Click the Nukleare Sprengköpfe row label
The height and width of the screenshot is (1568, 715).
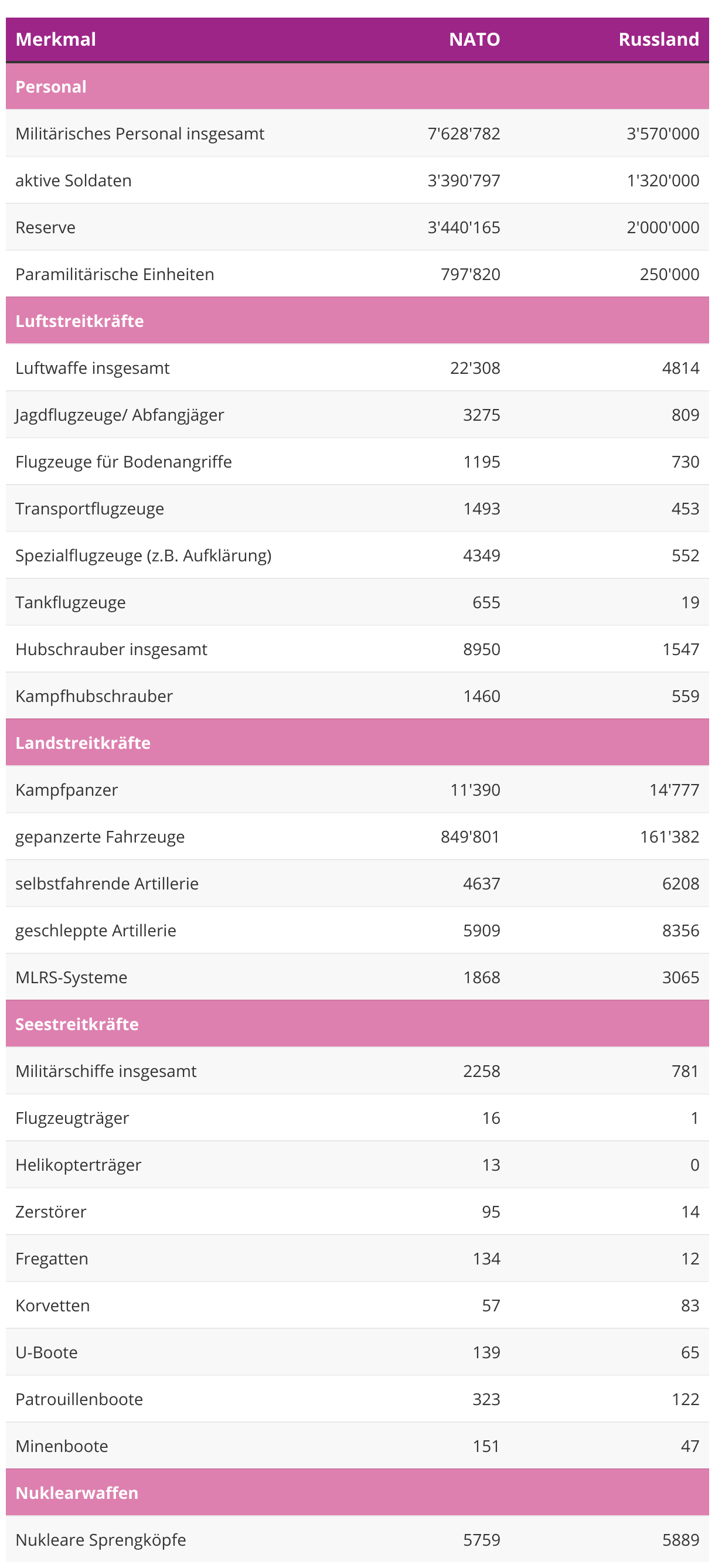click(100, 1540)
